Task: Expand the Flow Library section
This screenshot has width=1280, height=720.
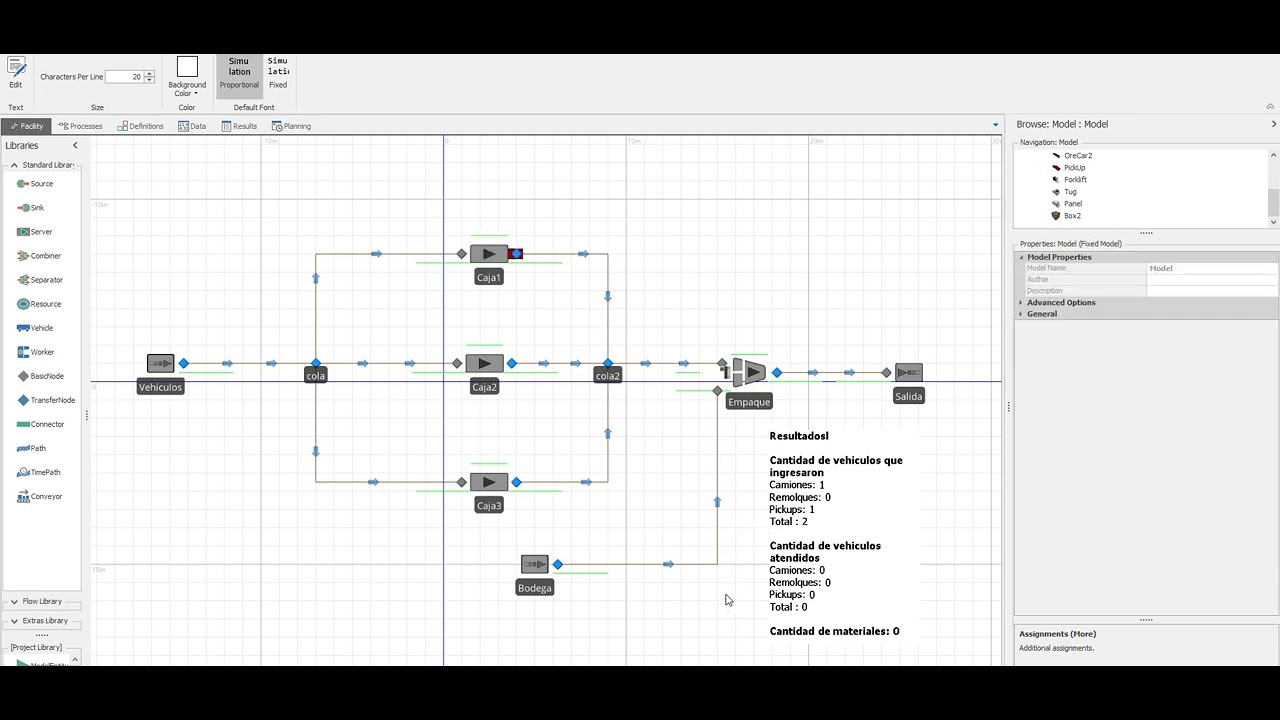Action: 42,602
